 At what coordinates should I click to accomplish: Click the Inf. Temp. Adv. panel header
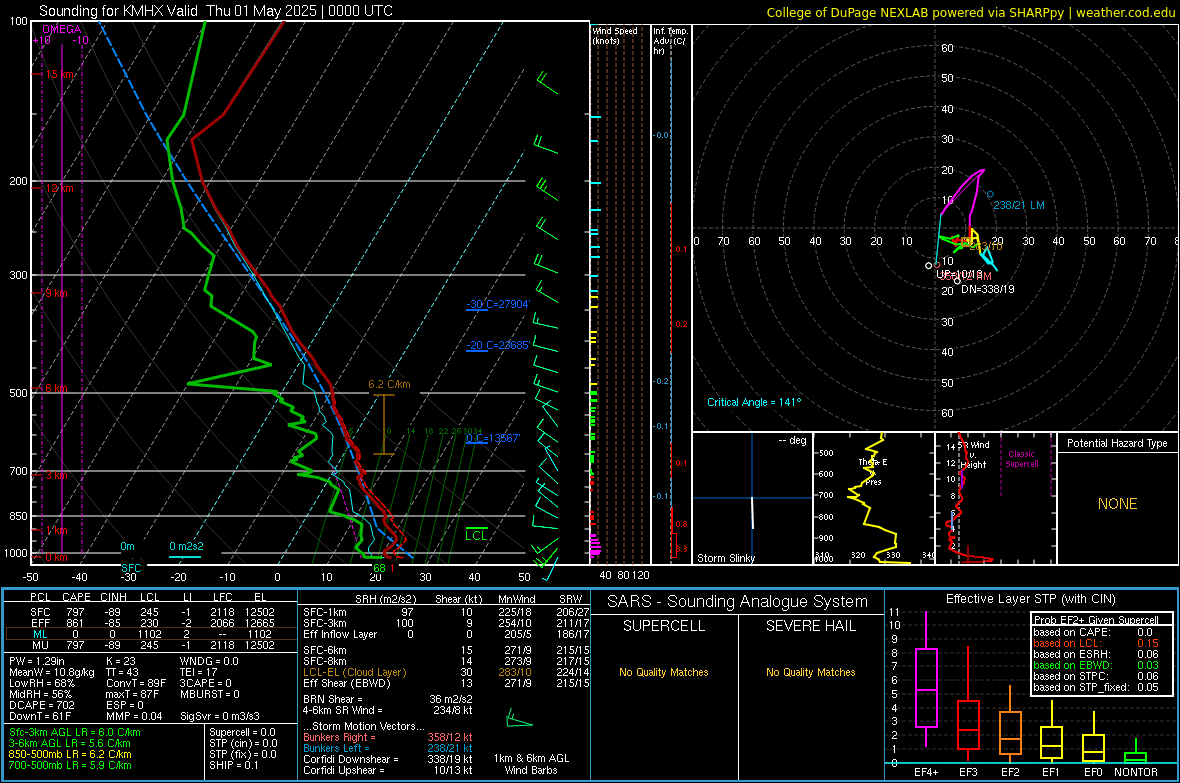[x=669, y=41]
